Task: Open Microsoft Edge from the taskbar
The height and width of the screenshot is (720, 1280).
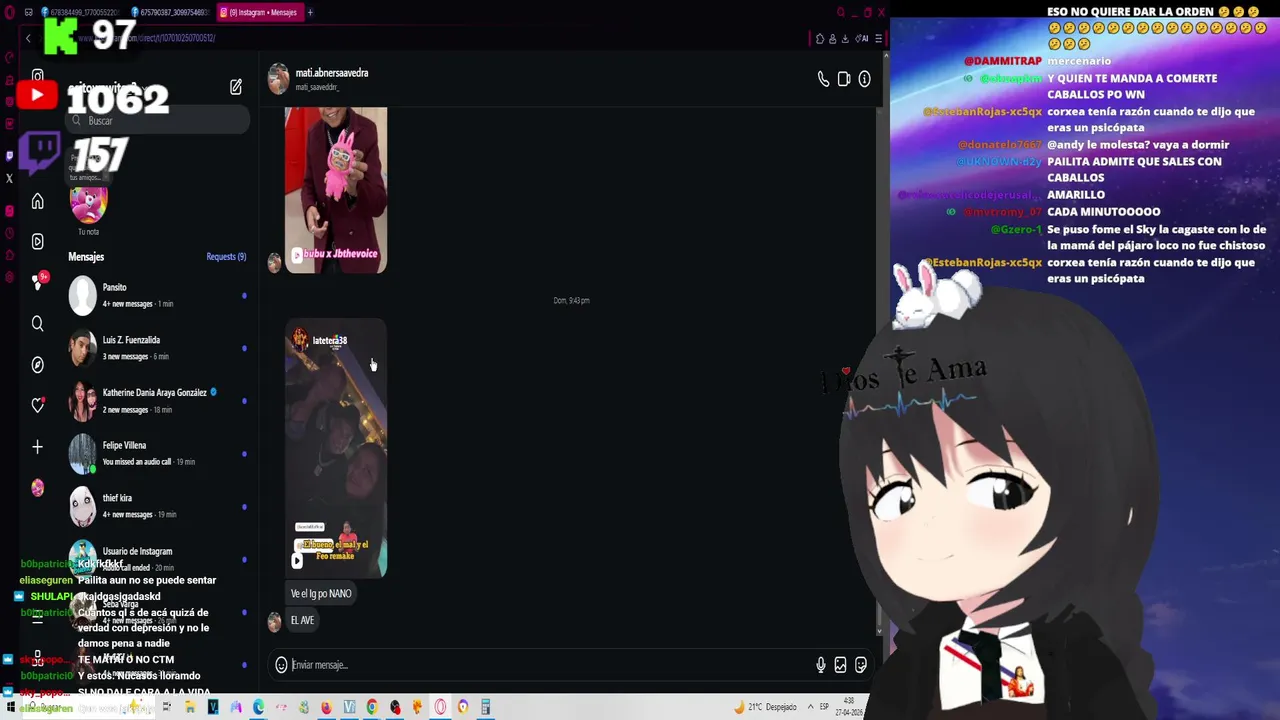Action: click(x=259, y=707)
